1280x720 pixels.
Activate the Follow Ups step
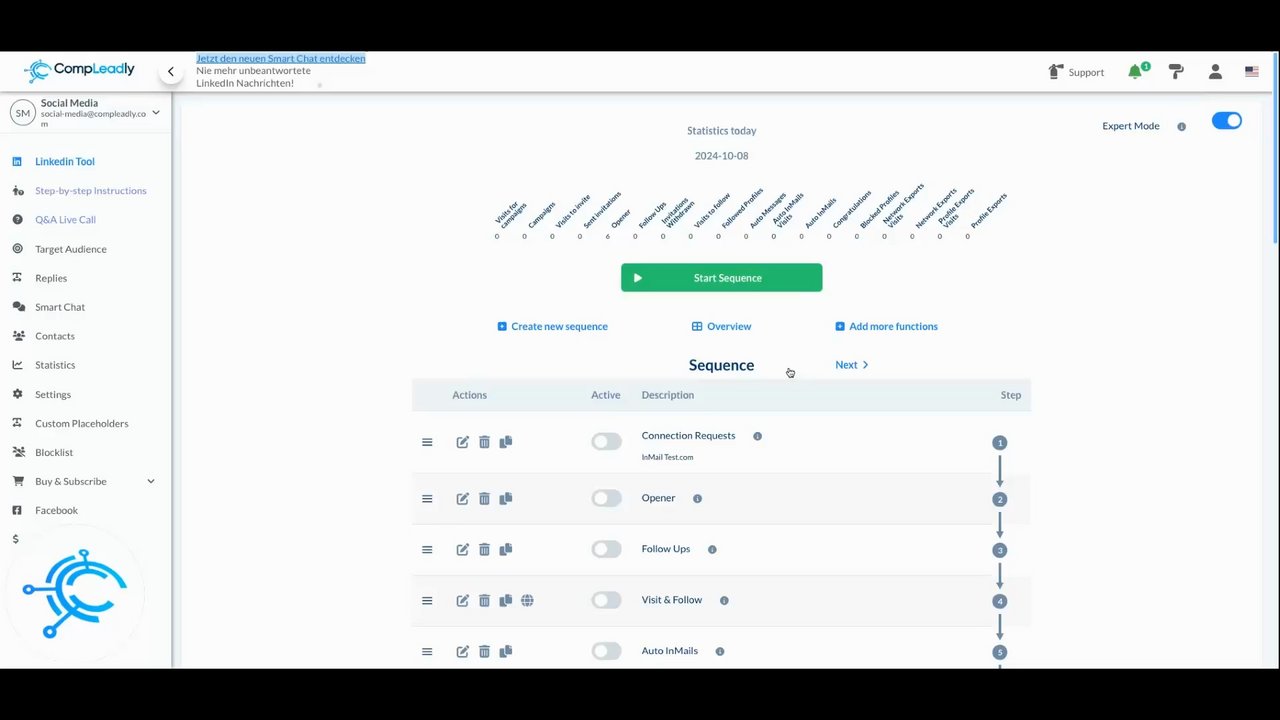click(x=606, y=549)
